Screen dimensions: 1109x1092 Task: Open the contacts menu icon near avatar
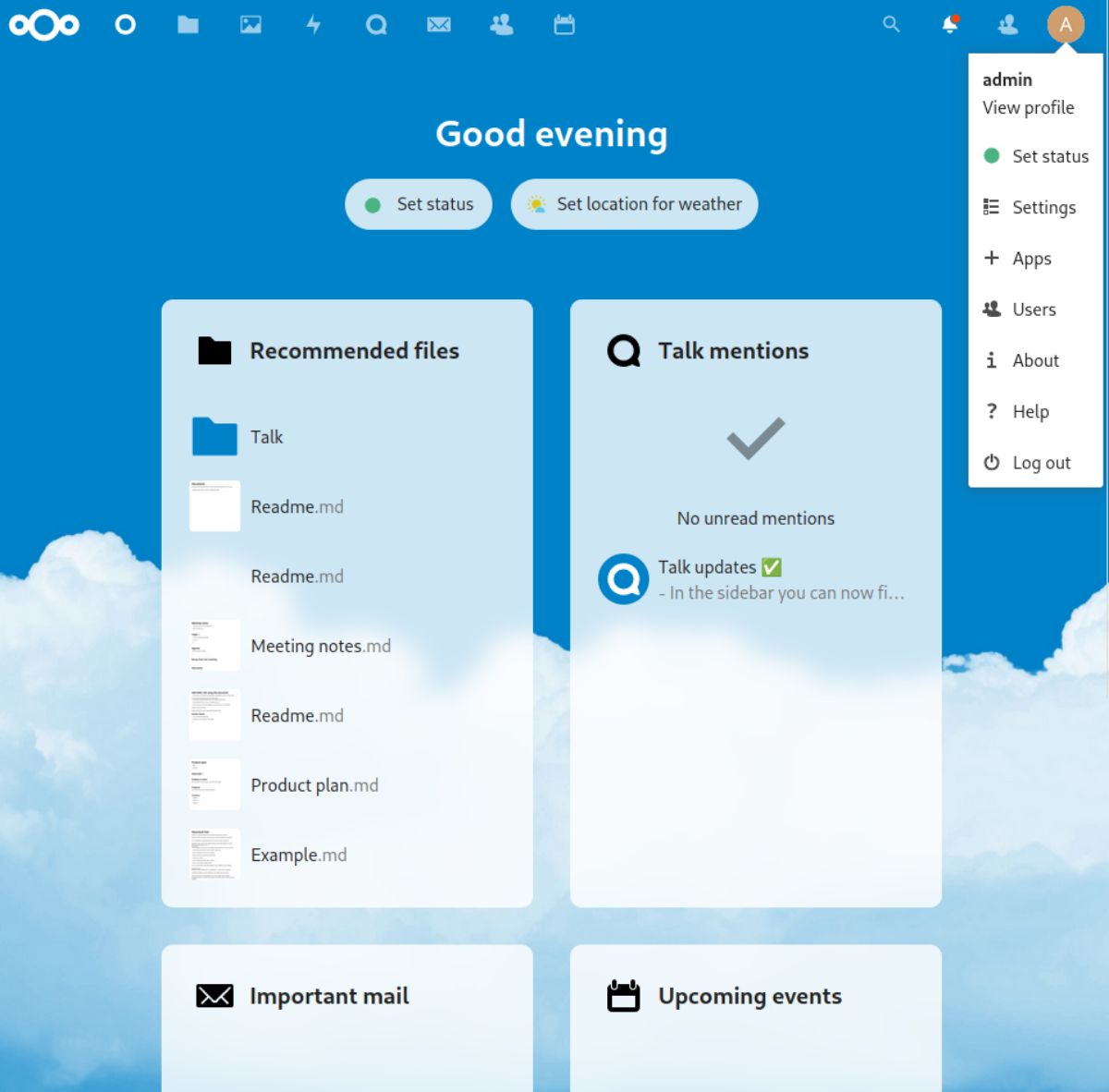click(x=1008, y=25)
